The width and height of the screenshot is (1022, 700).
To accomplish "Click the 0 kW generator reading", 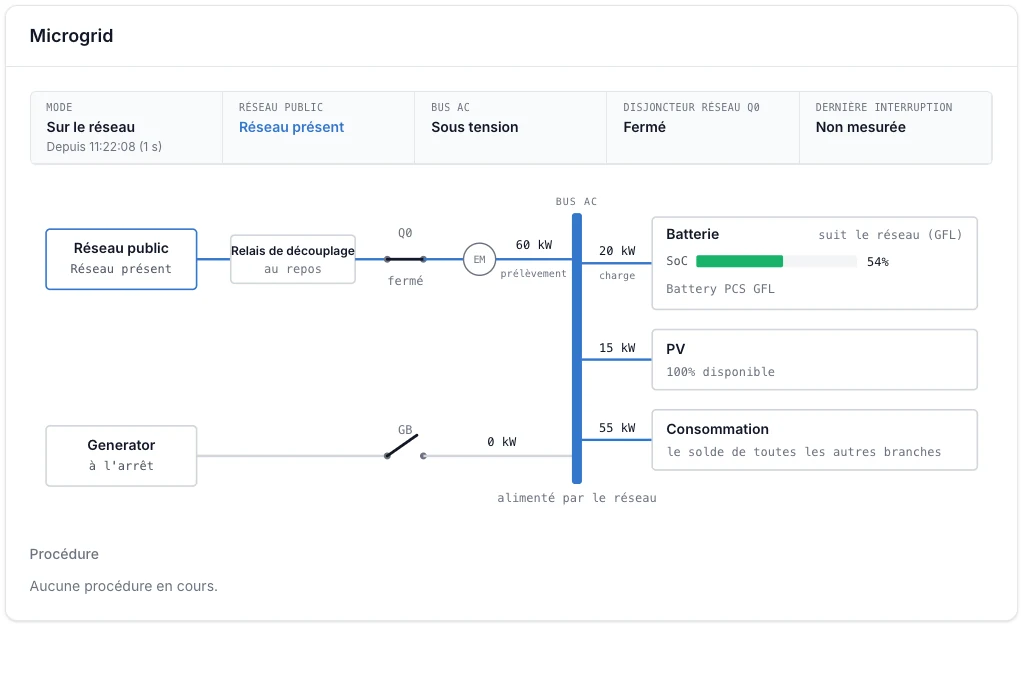I will 501,442.
